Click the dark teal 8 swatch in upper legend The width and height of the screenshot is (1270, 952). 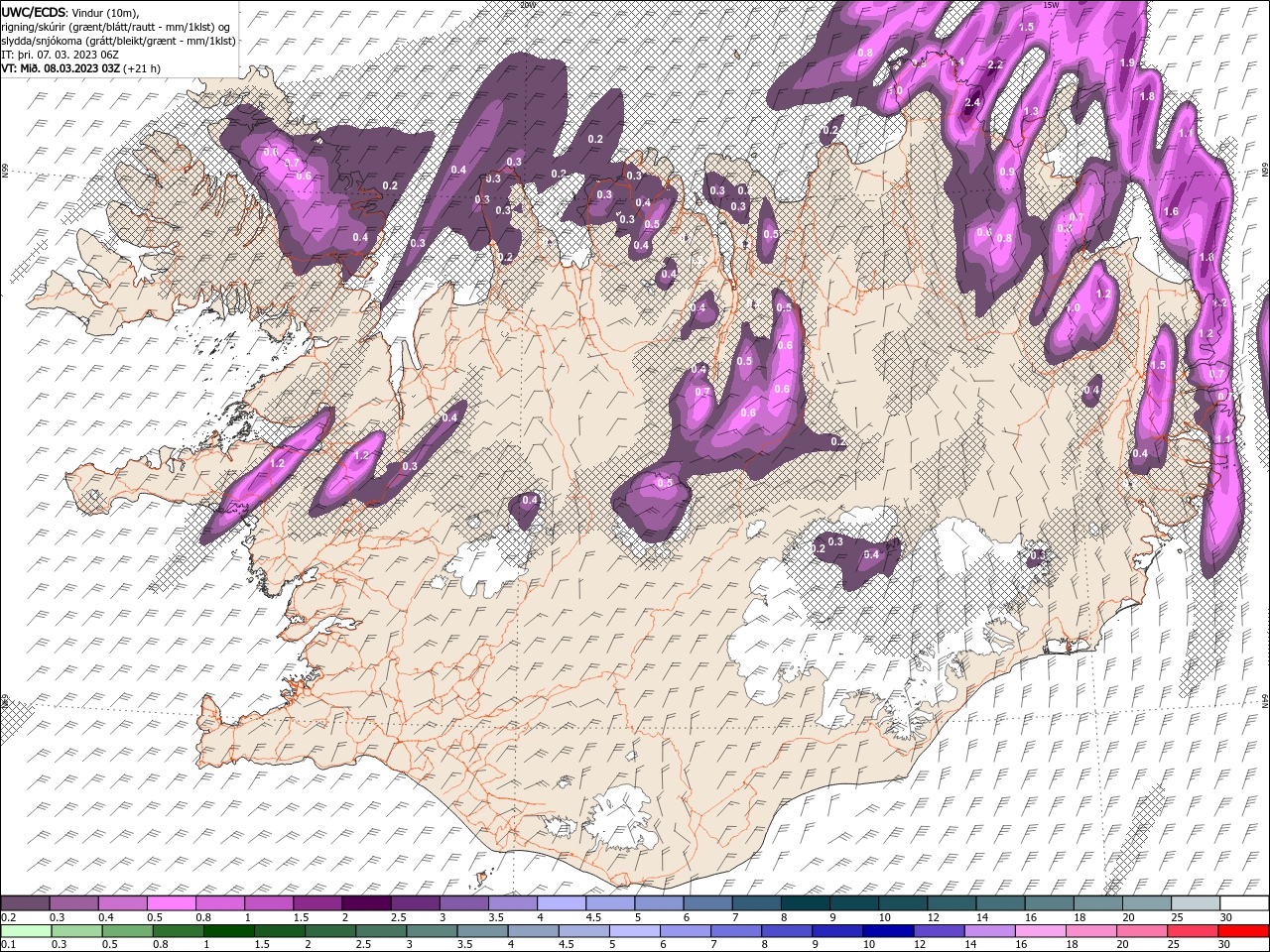pos(805,903)
